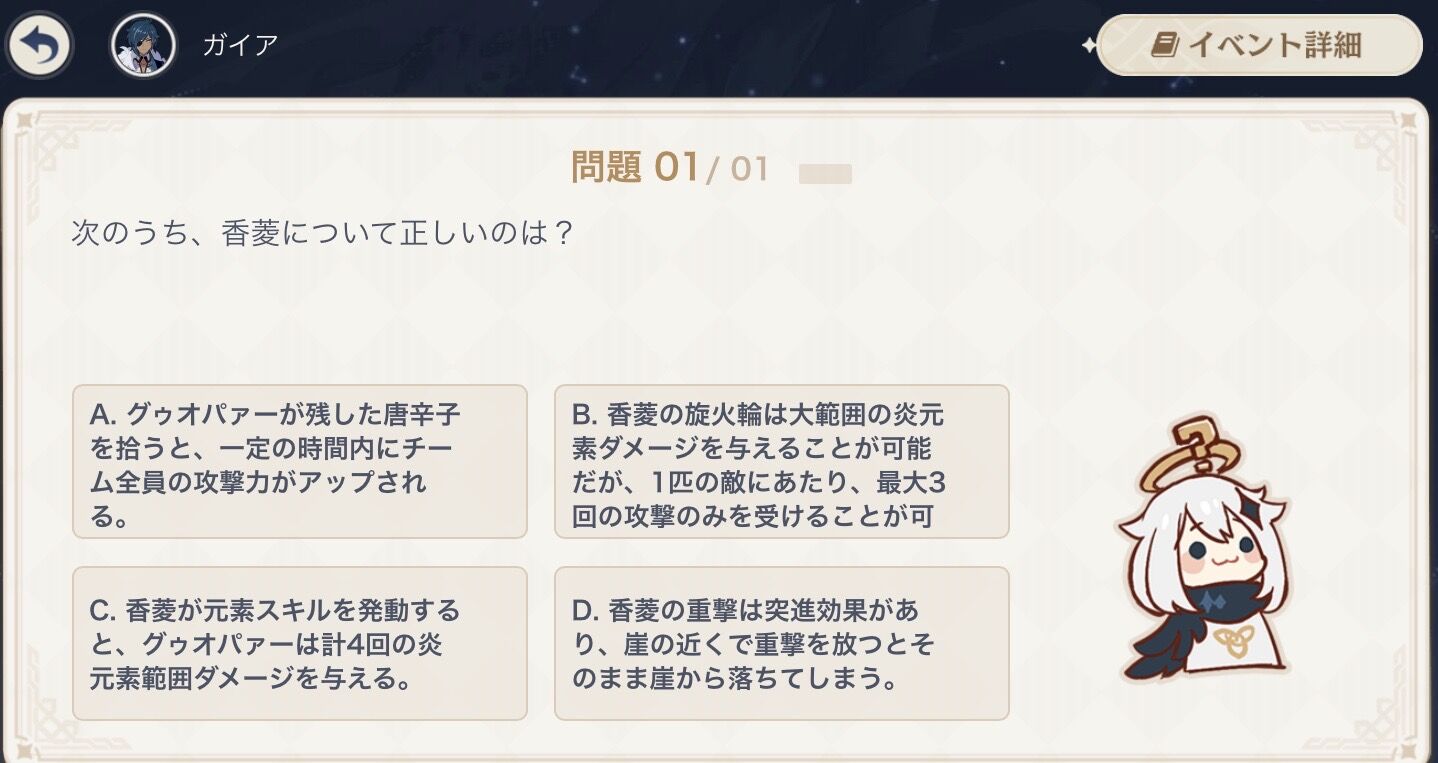1438x763 pixels.
Task: Click the question text about 香菱
Action: pyautogui.click(x=321, y=234)
